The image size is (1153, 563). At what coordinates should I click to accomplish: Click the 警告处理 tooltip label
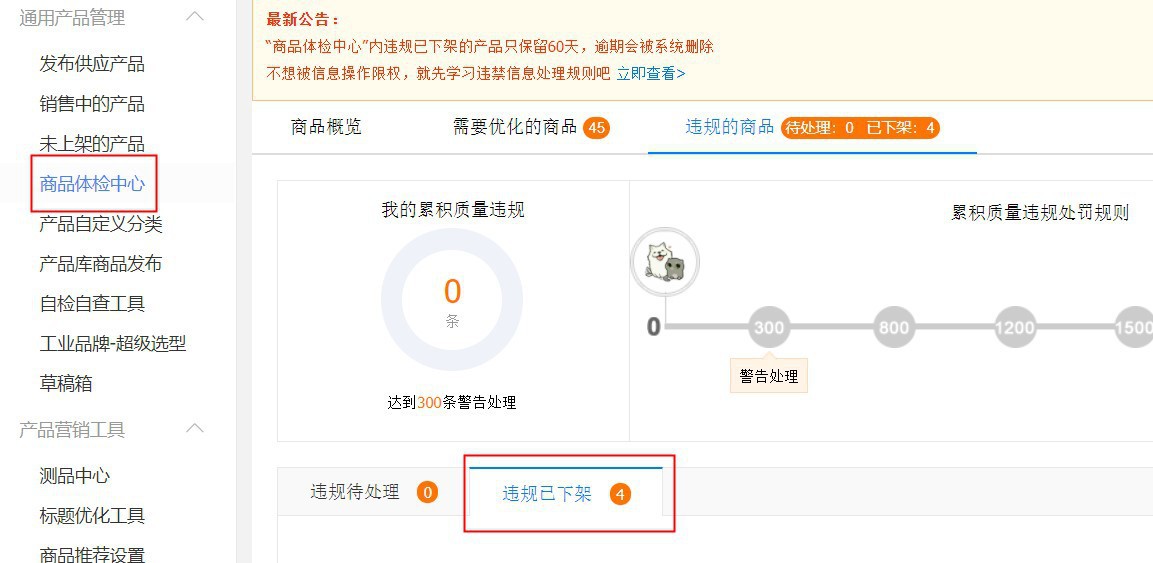click(768, 376)
